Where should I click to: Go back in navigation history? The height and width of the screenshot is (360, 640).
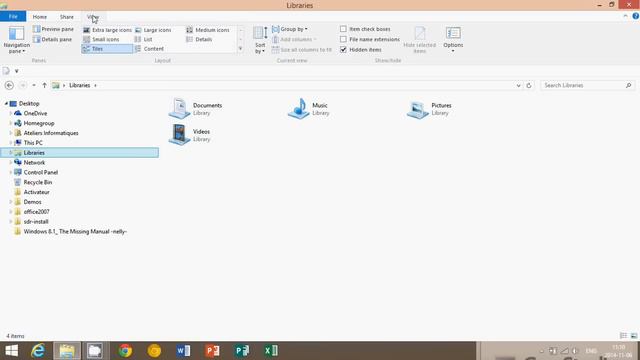tap(9, 85)
